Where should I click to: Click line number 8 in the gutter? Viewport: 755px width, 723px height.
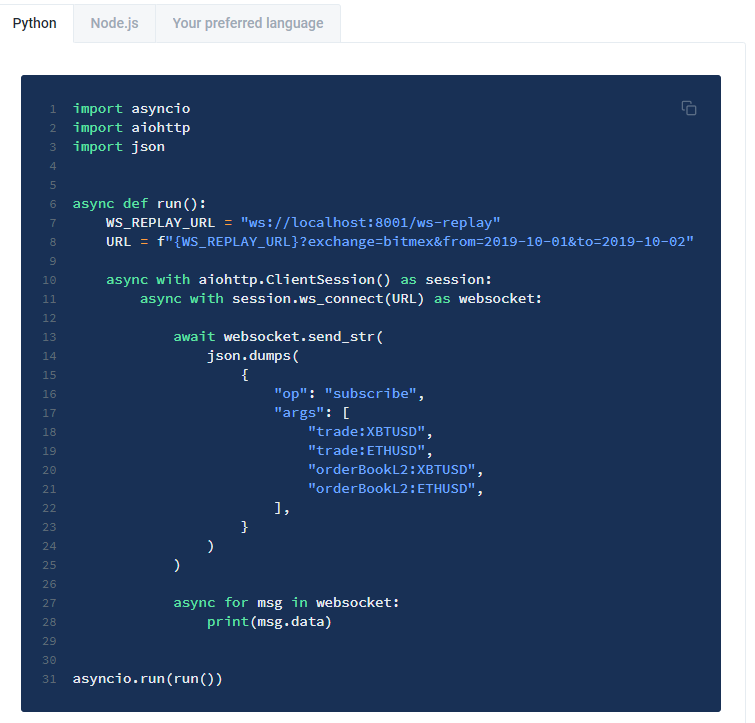coord(53,242)
